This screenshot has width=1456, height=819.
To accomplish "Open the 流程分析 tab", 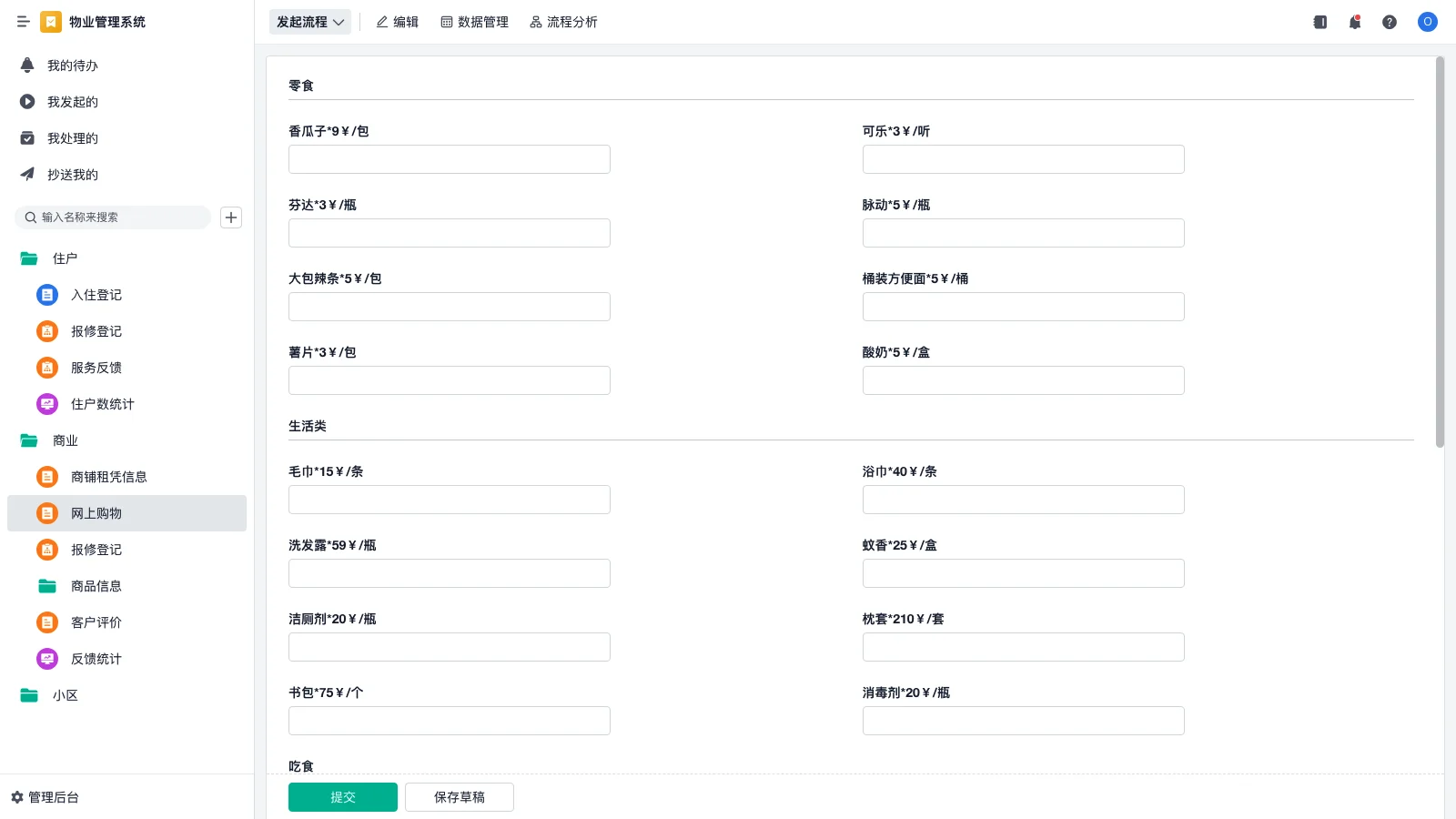I will pos(563,22).
